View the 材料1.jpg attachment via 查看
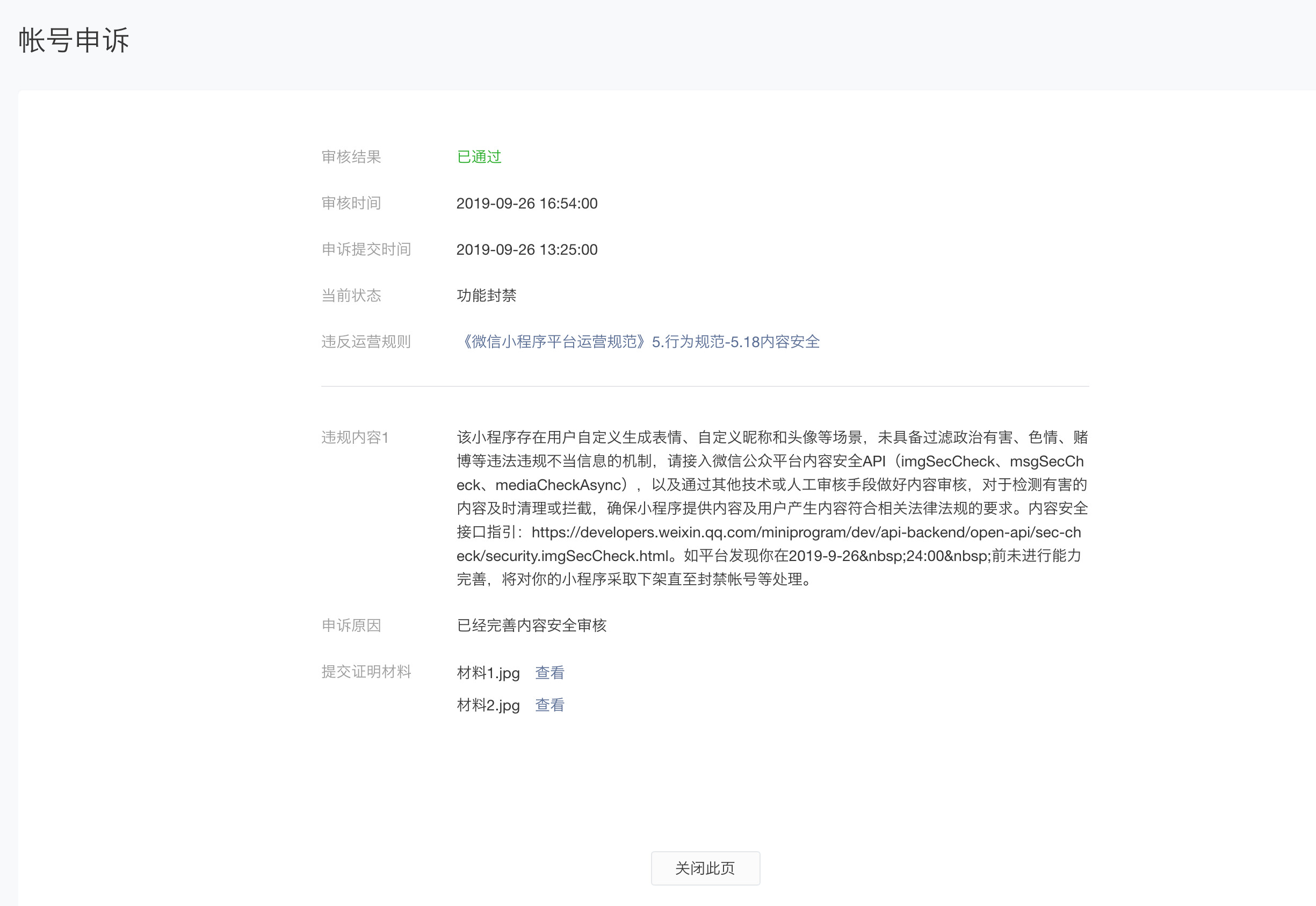1316x906 pixels. [x=549, y=673]
